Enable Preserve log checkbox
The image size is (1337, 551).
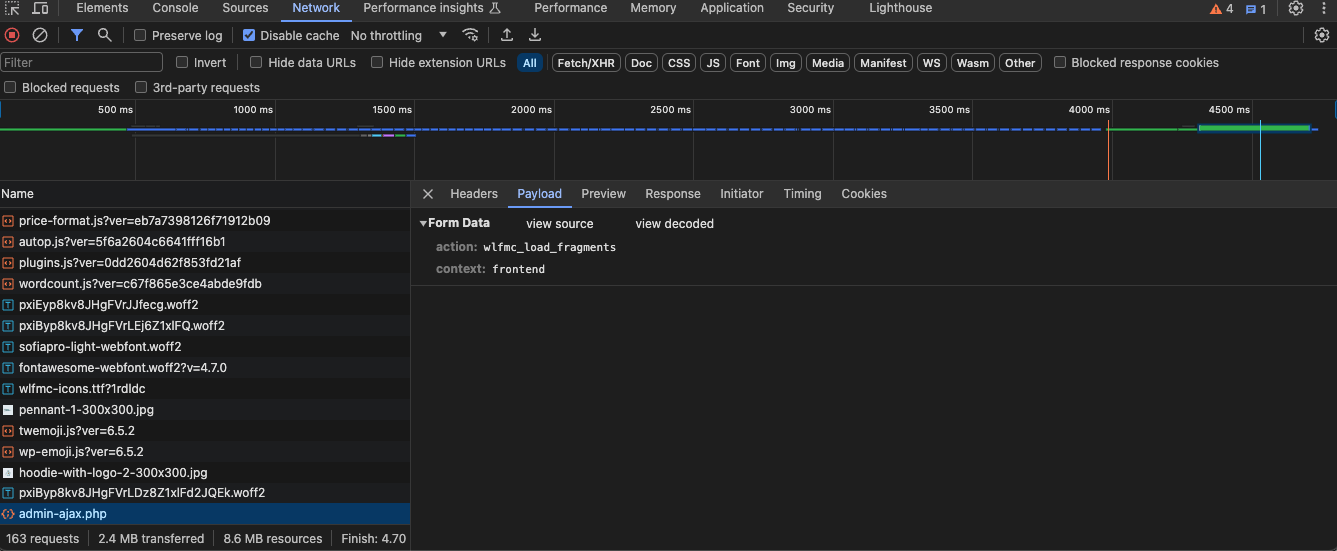[x=141, y=35]
